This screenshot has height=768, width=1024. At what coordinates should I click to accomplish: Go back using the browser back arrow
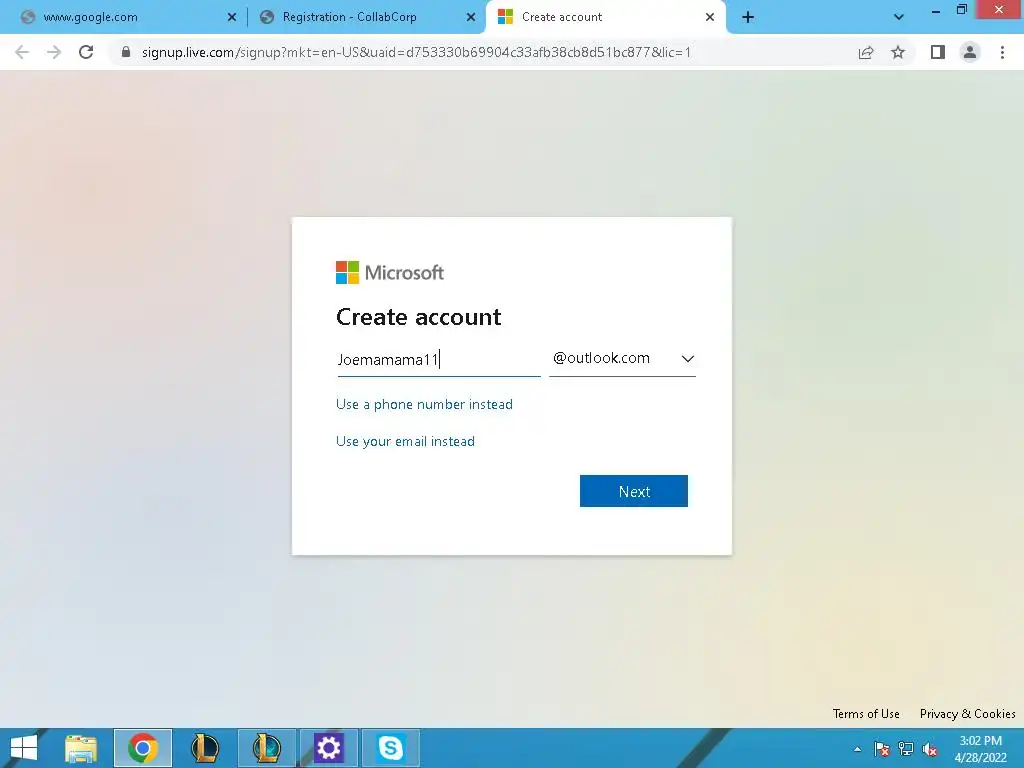point(22,52)
